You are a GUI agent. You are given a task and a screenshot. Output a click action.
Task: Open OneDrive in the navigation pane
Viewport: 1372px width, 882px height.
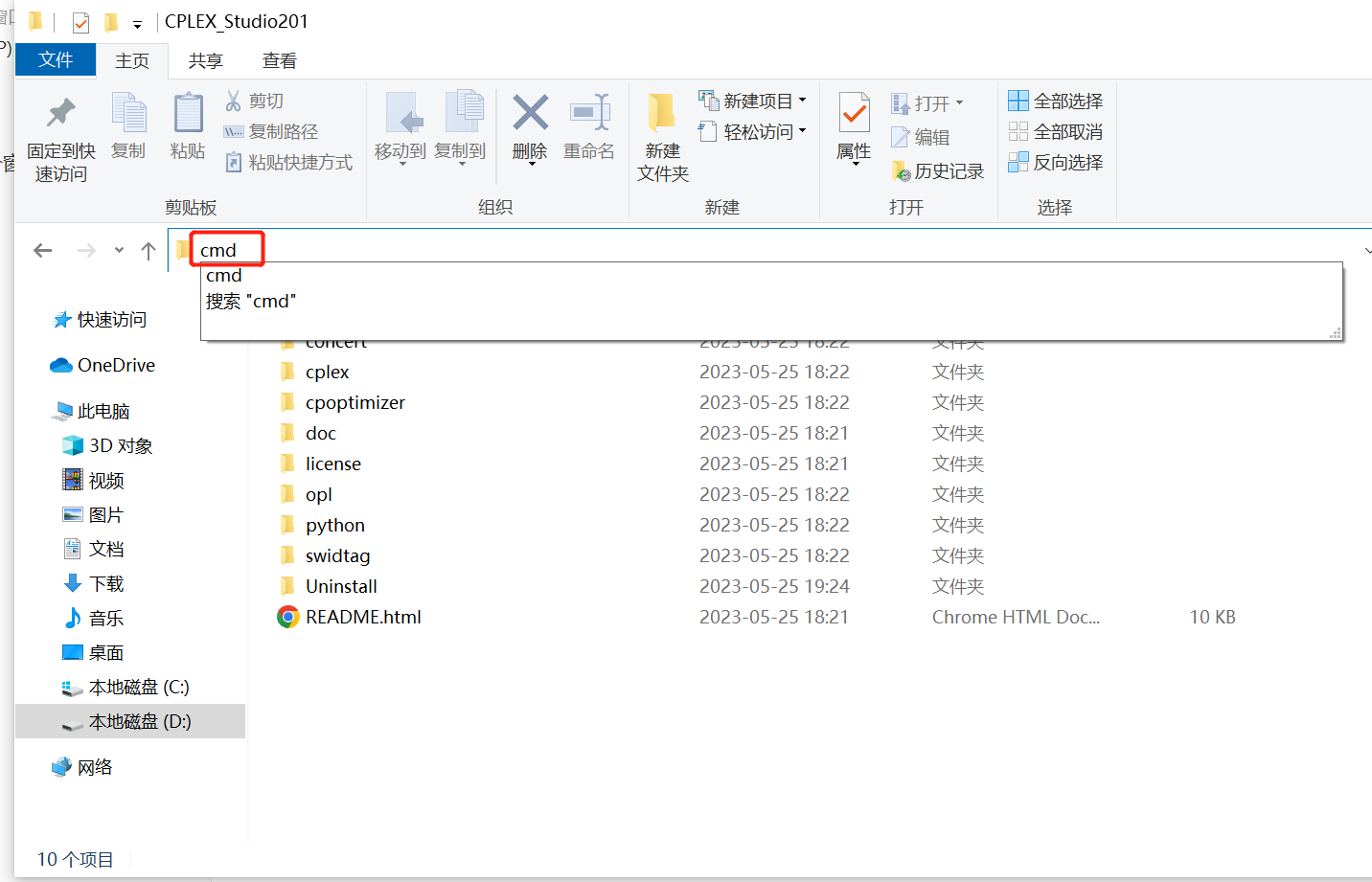tap(103, 365)
